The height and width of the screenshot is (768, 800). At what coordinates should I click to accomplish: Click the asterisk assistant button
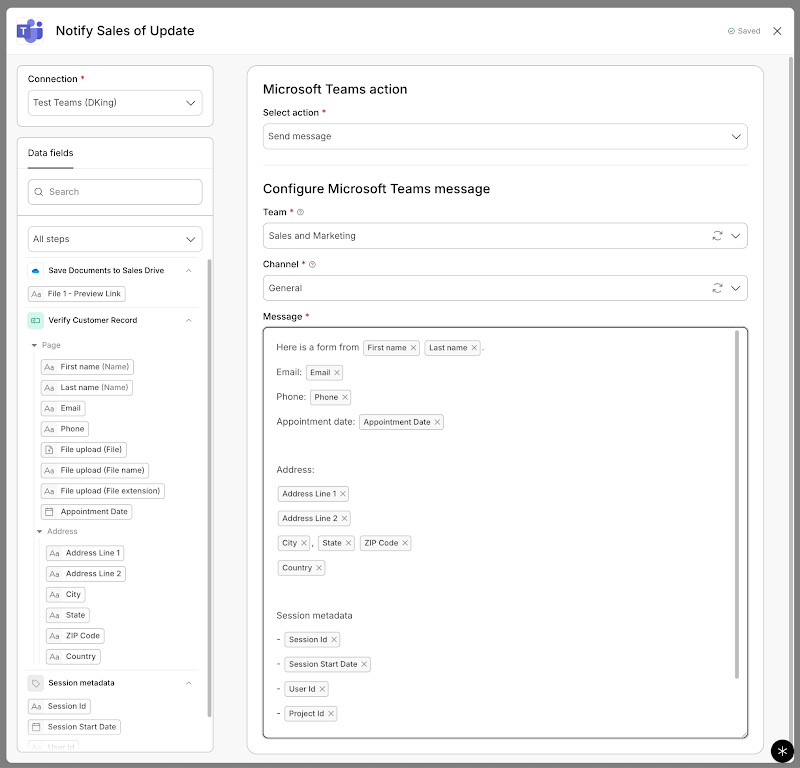[x=782, y=751]
